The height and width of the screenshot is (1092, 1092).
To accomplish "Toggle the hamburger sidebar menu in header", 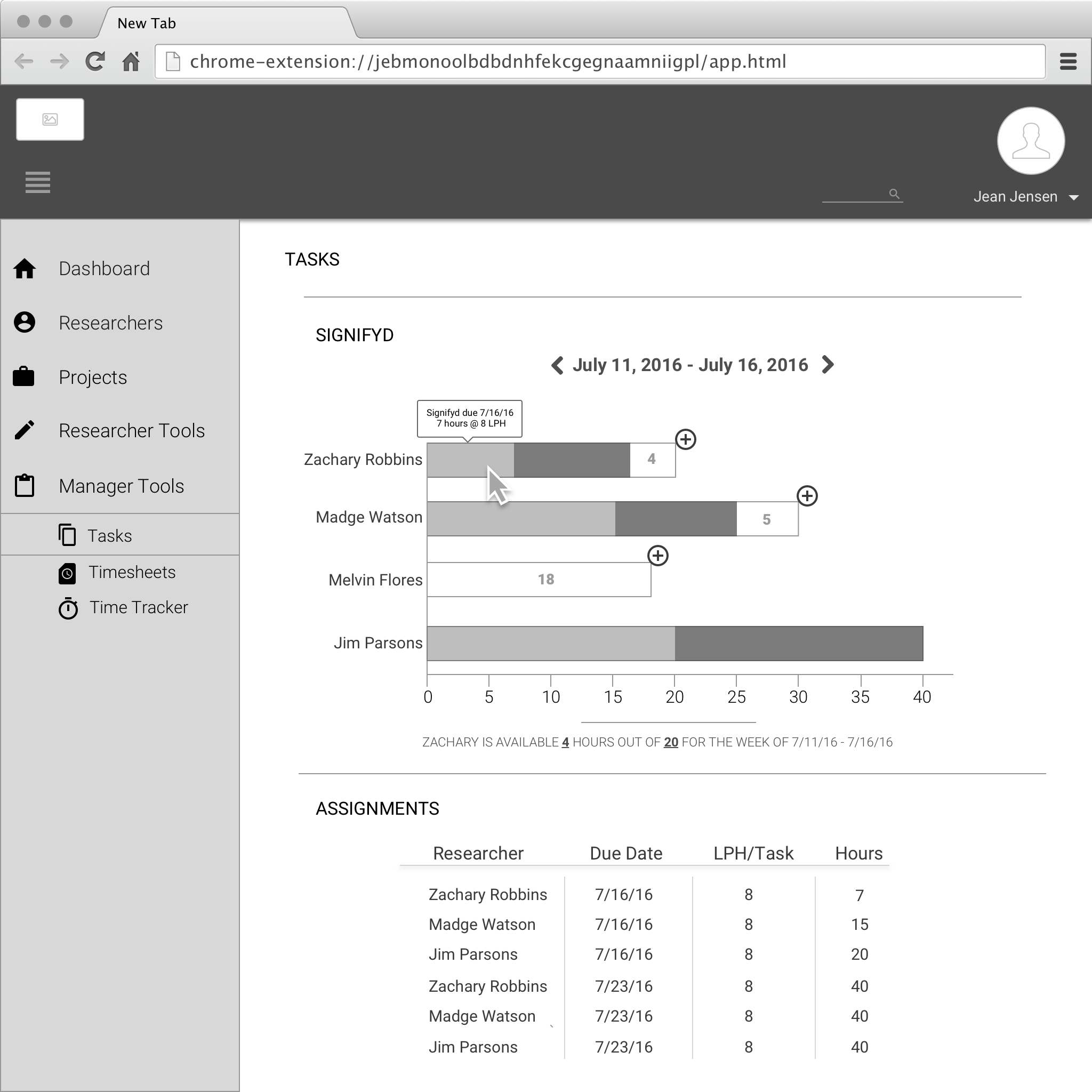I will tap(38, 182).
